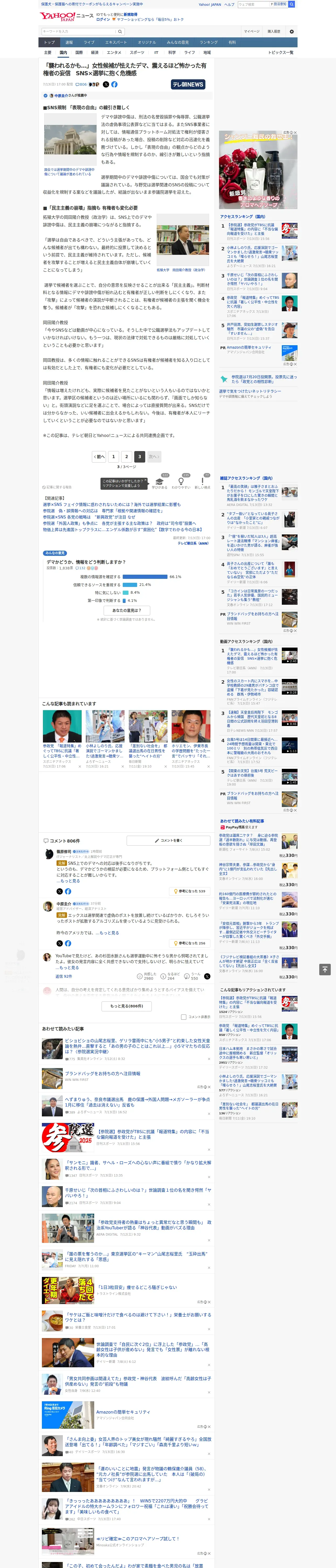Open related article 選挙×SNS フェイク情報に惑わされないためには
The width and height of the screenshot is (336, 1568).
point(111,505)
